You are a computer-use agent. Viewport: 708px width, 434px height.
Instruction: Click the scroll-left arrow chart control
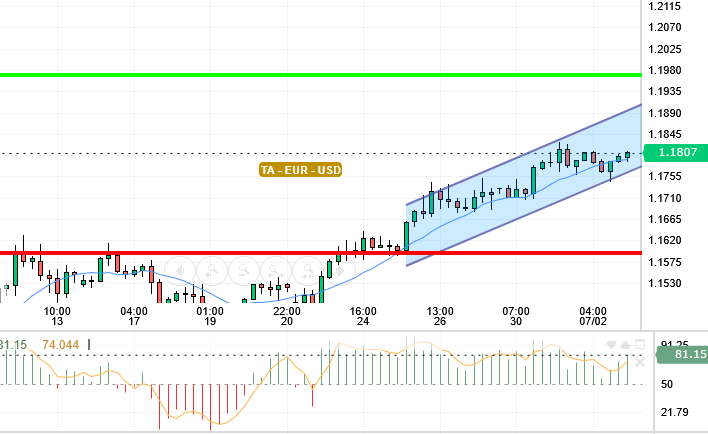[180, 271]
